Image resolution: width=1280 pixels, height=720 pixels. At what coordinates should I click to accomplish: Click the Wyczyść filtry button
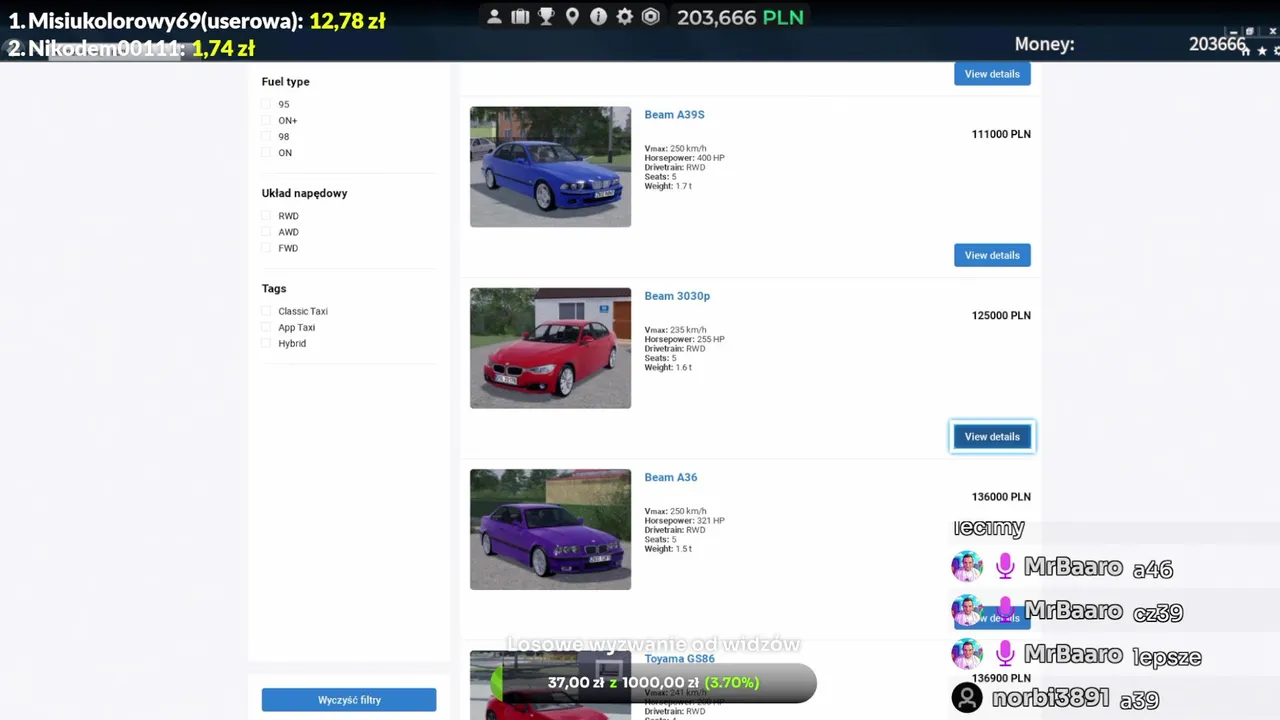click(349, 700)
